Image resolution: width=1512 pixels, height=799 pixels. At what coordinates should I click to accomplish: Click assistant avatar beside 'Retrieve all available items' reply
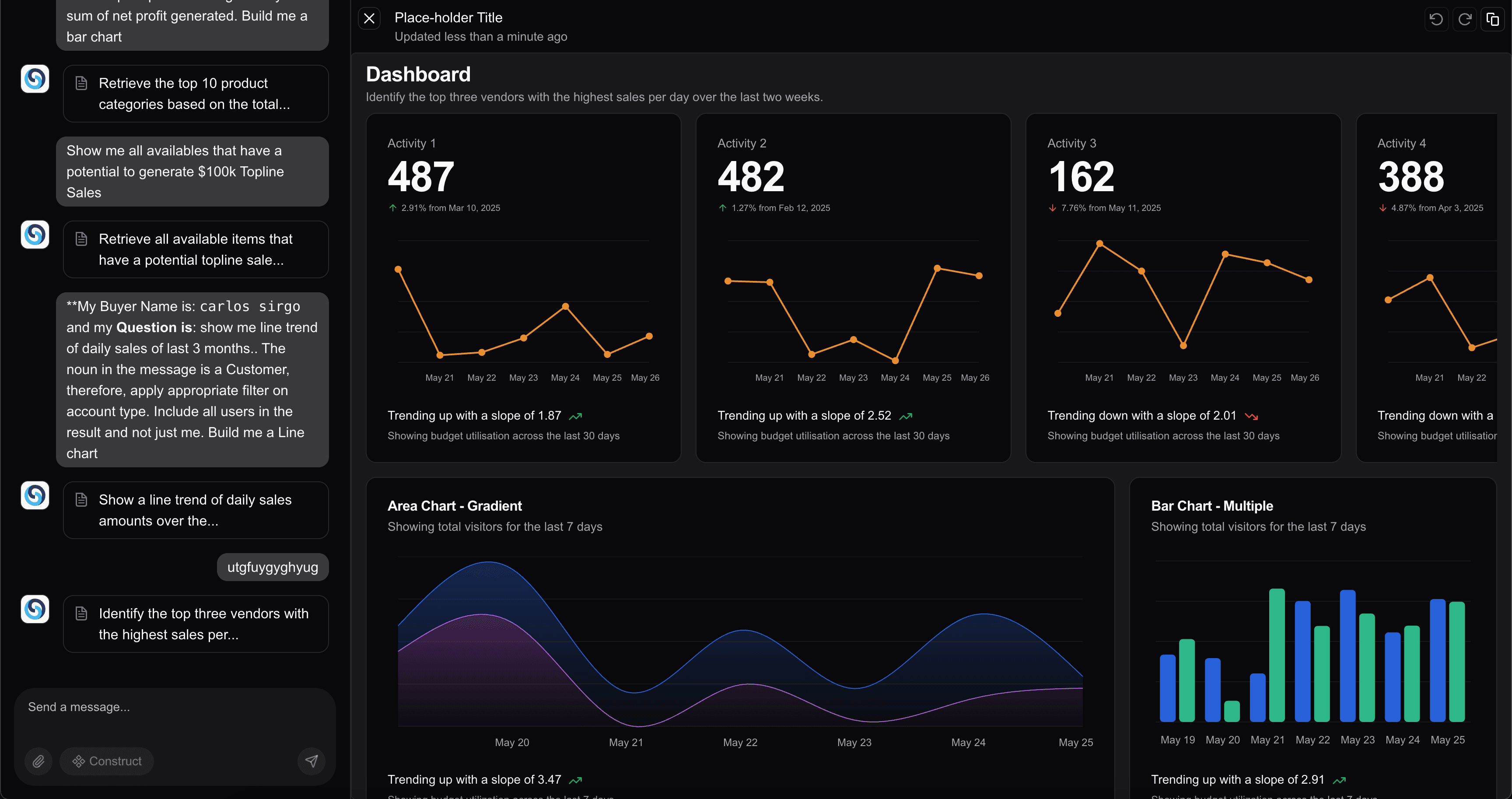coord(35,234)
